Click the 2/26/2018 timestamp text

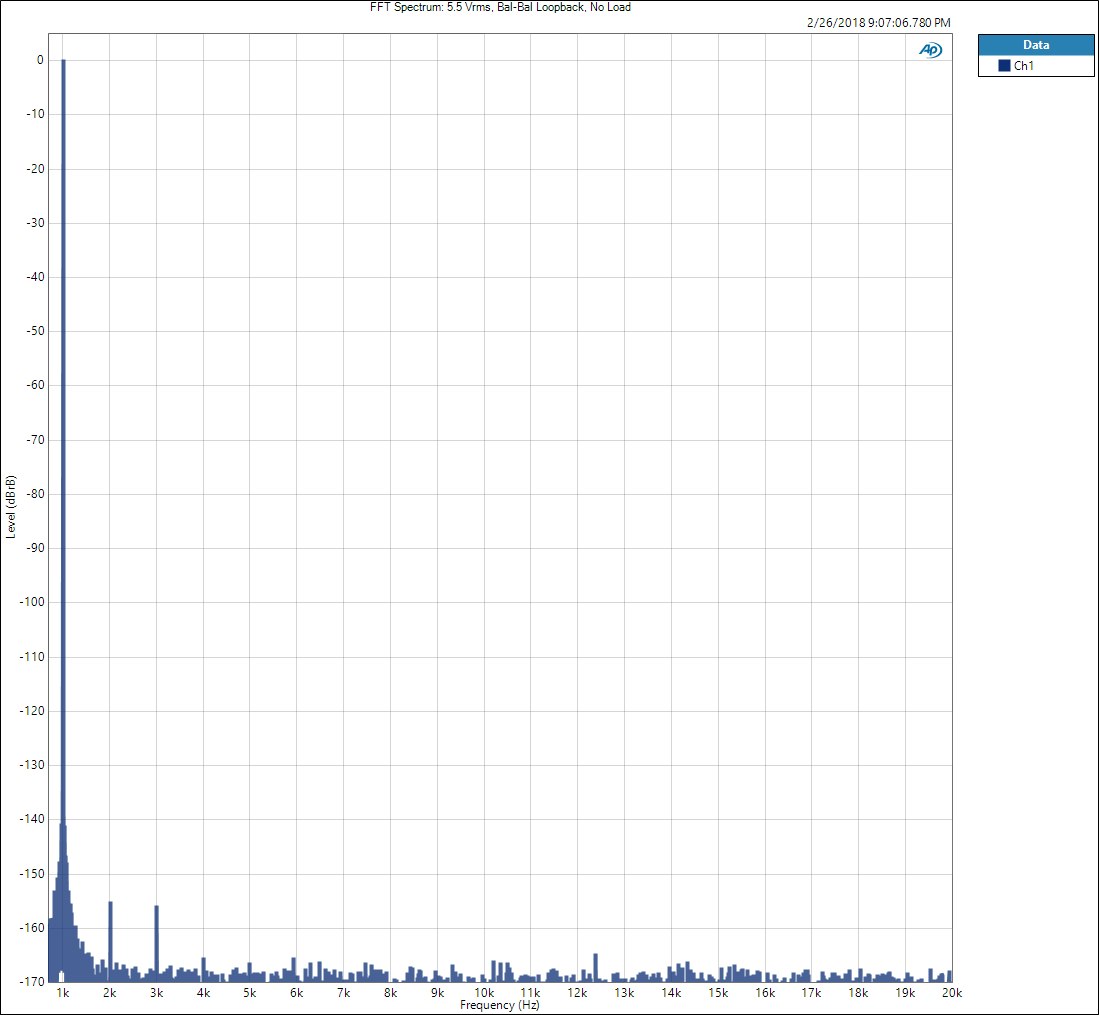[877, 22]
